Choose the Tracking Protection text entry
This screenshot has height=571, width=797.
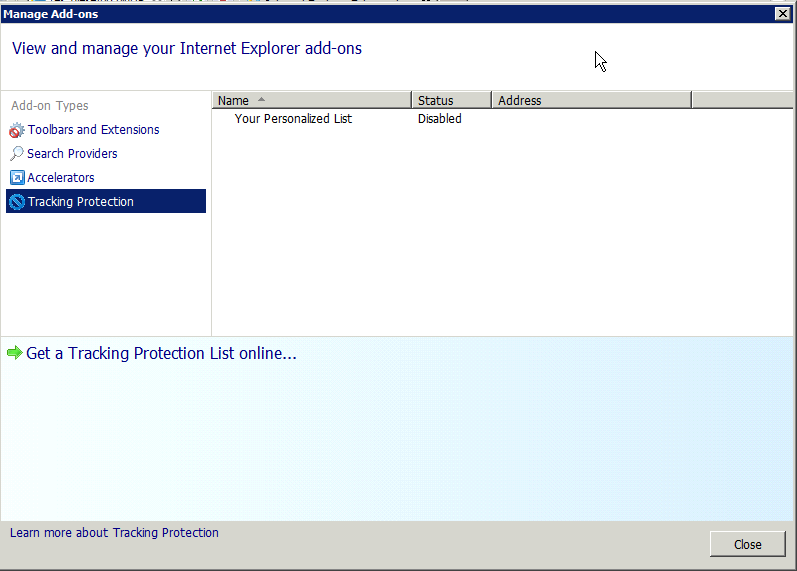pos(81,202)
